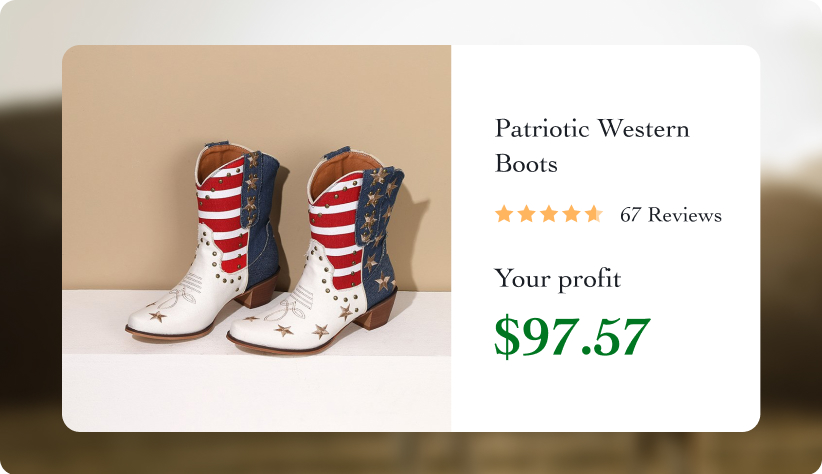Click the first rating star
The height and width of the screenshot is (474, 822).
coord(504,214)
